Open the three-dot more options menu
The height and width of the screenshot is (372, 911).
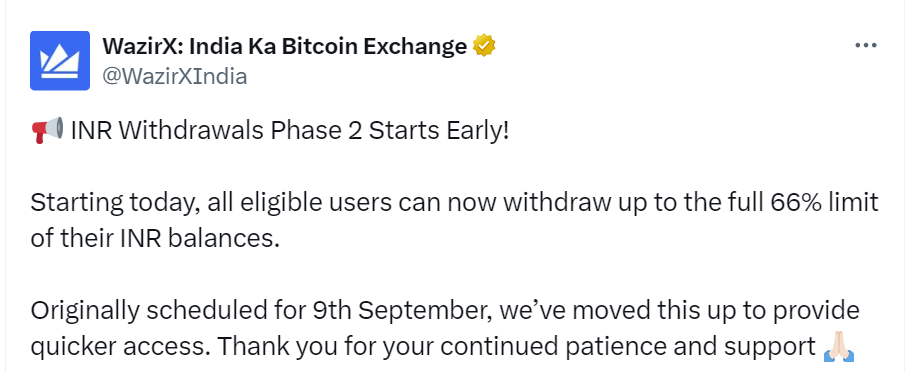[x=866, y=45]
